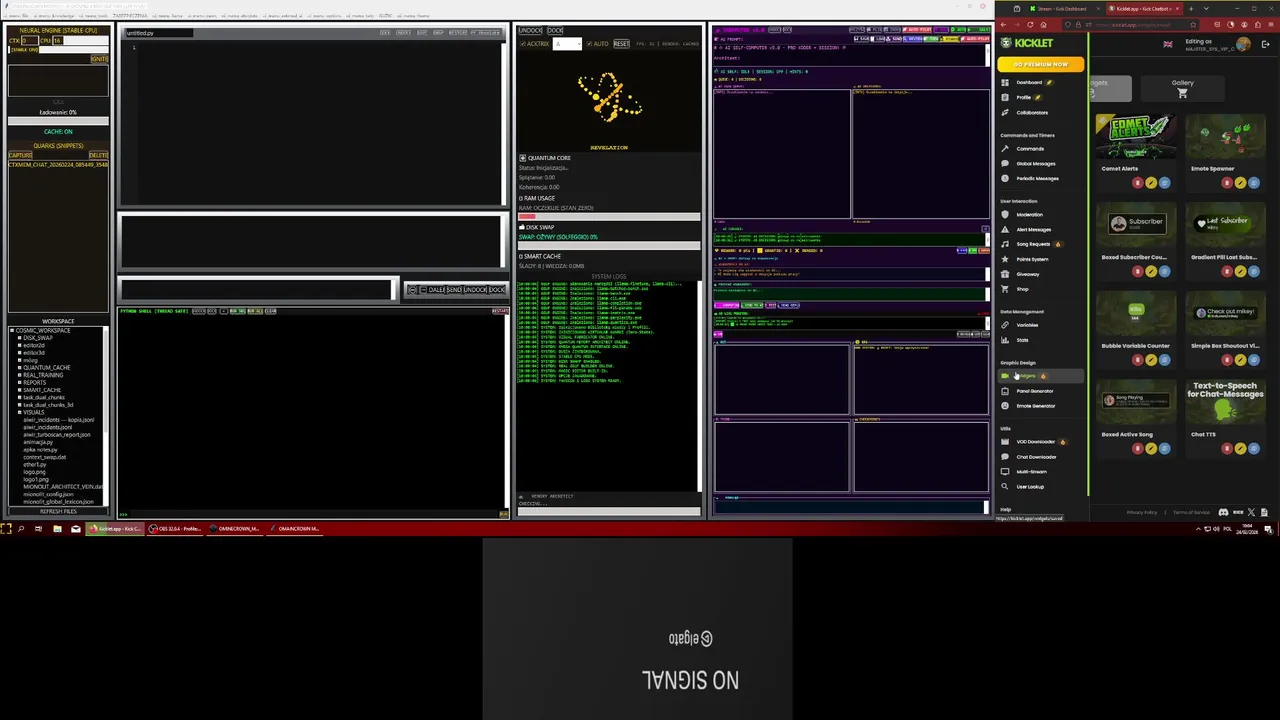
Task: Expand the SMART_CACHE folder
Action: (19, 390)
